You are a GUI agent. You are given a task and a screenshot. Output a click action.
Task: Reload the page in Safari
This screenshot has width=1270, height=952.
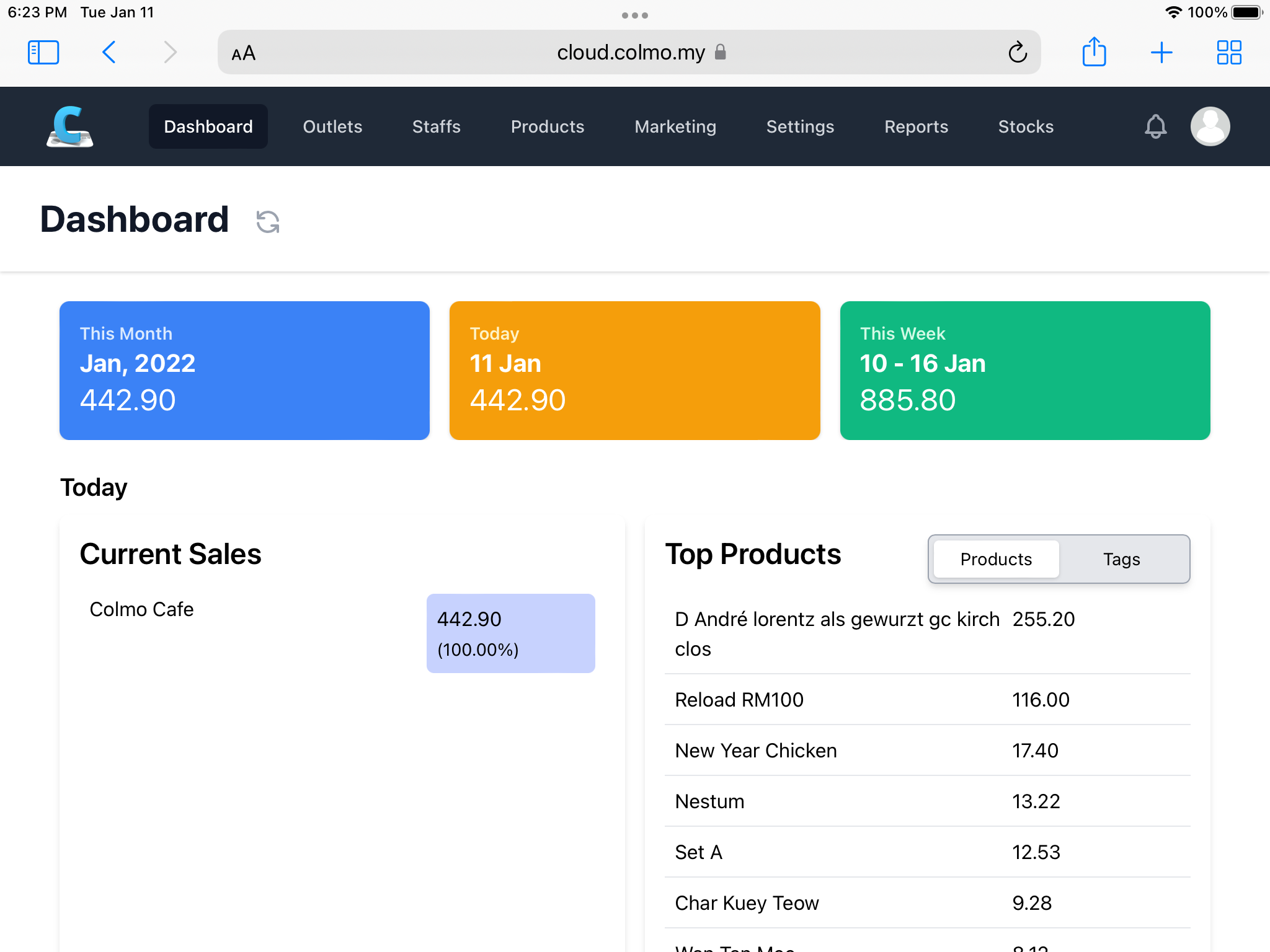click(x=1018, y=52)
